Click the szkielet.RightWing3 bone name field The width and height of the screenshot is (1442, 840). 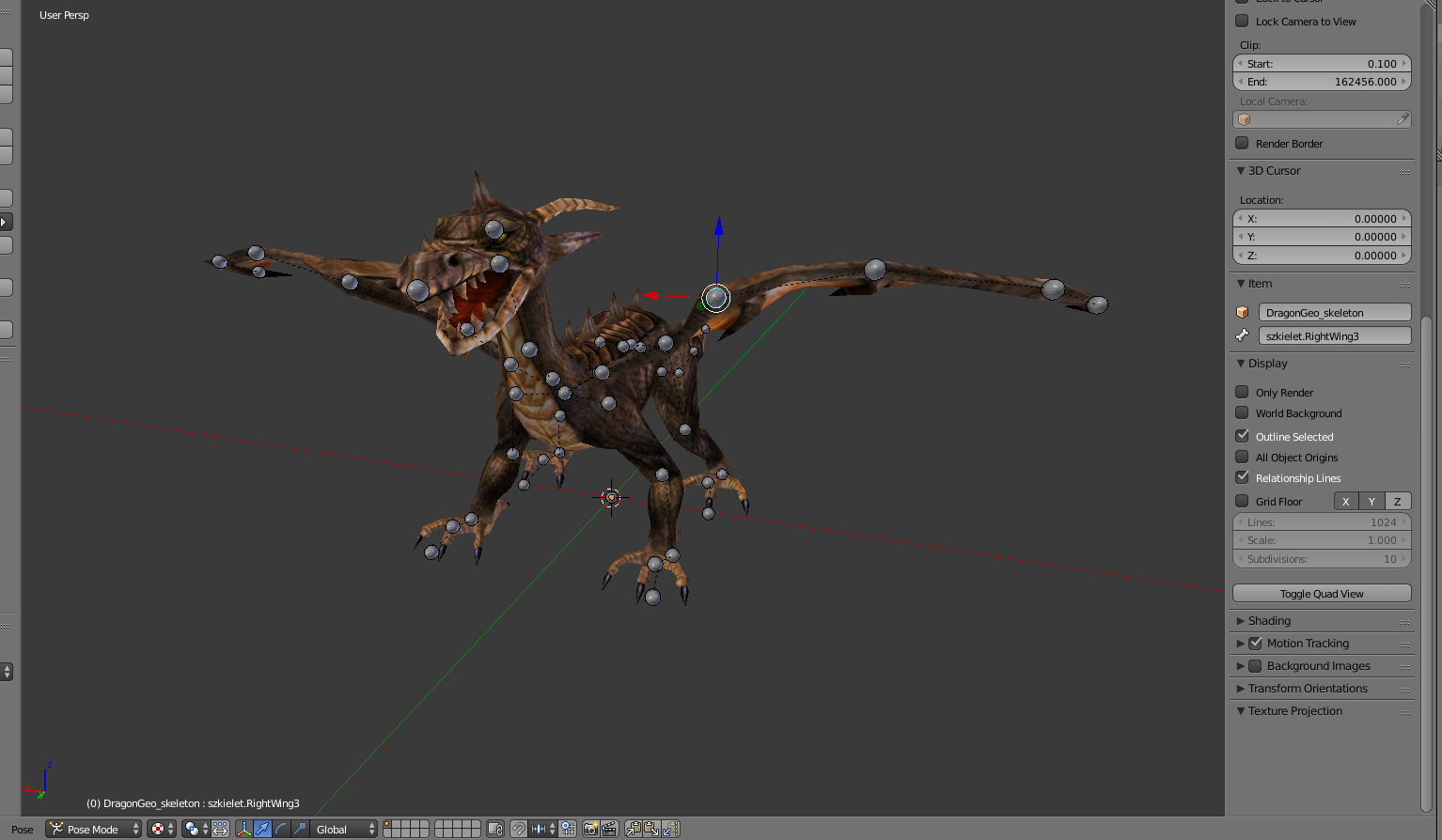pyautogui.click(x=1335, y=335)
